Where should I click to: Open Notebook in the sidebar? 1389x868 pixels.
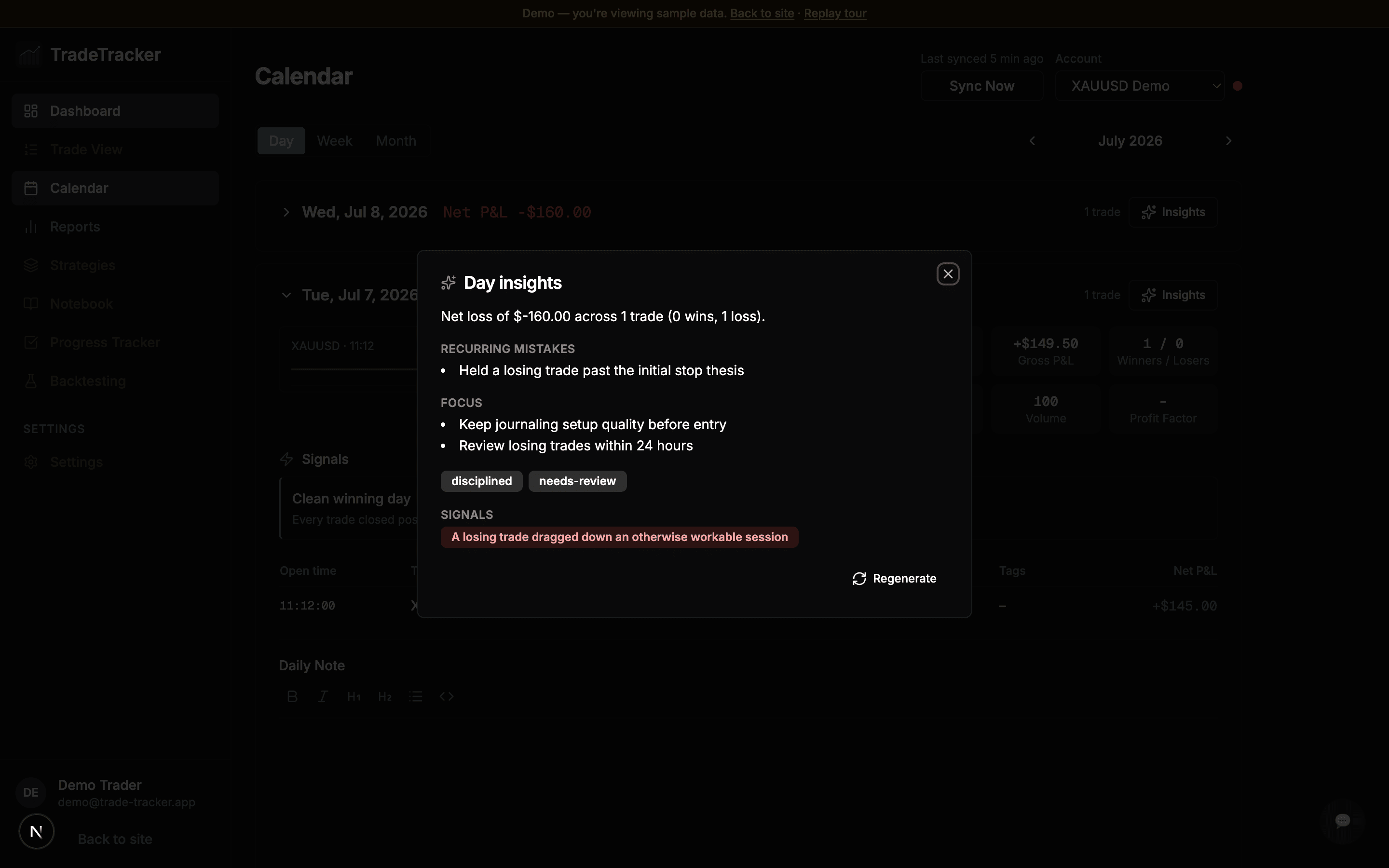tap(115, 304)
